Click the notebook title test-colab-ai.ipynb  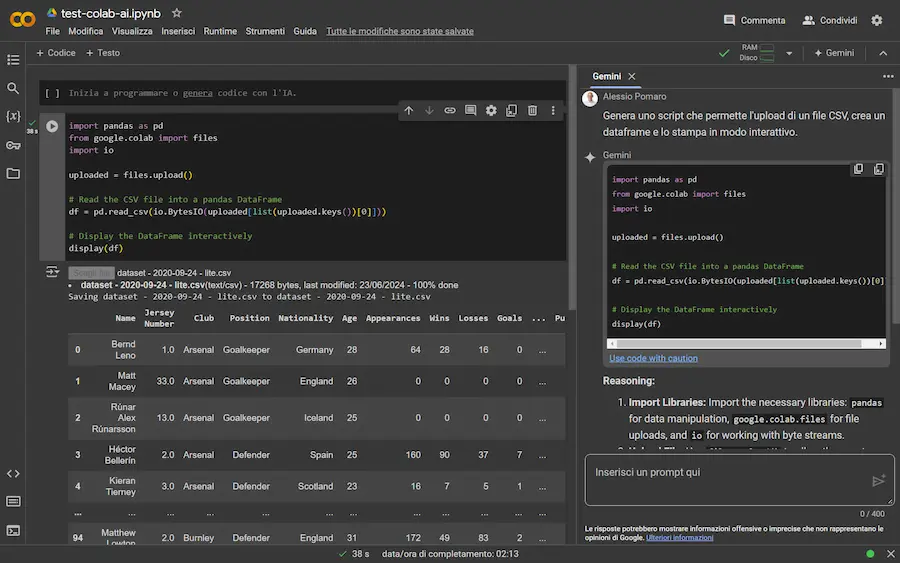111,13
